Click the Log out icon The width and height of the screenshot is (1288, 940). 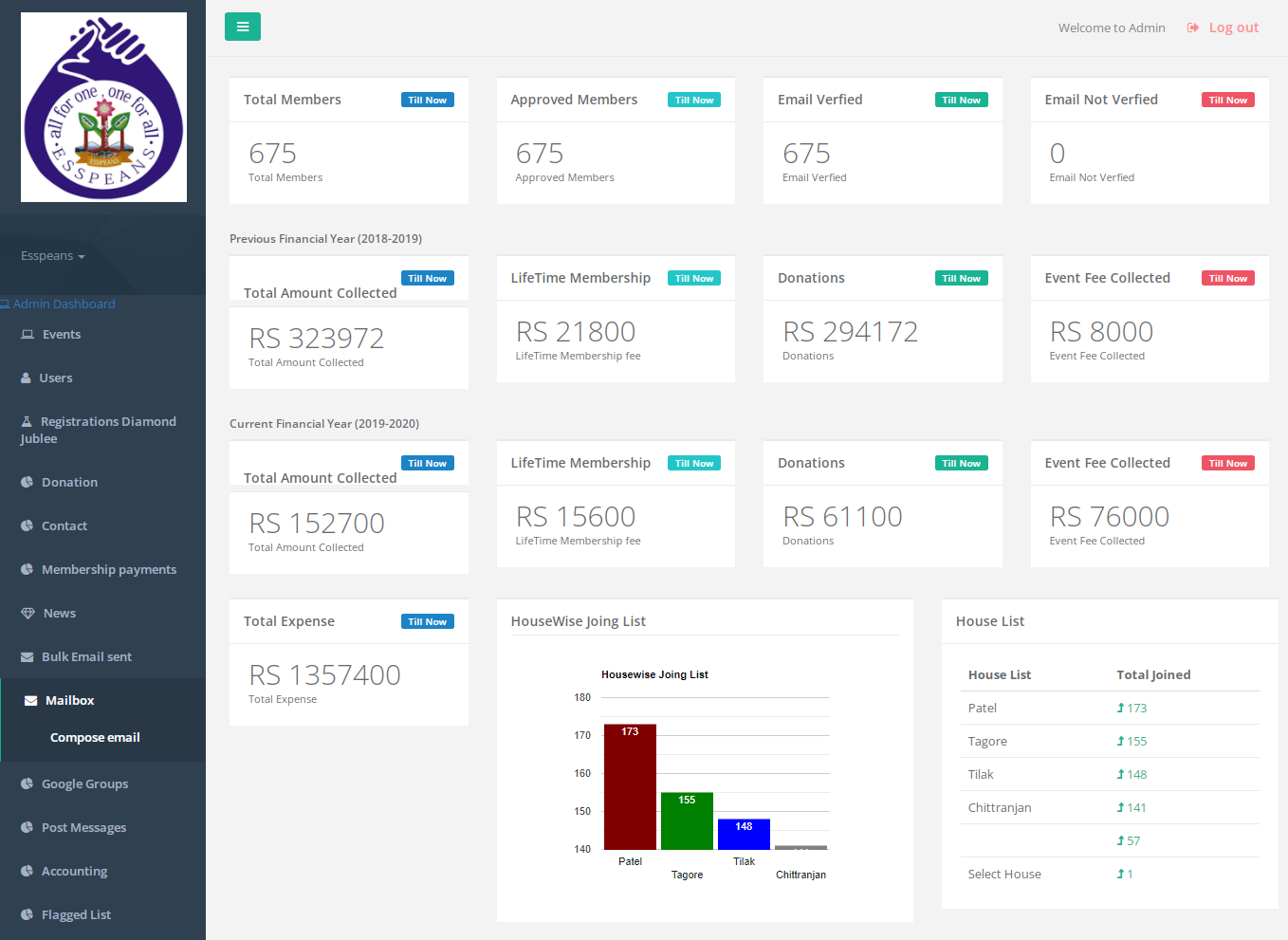tap(1193, 28)
